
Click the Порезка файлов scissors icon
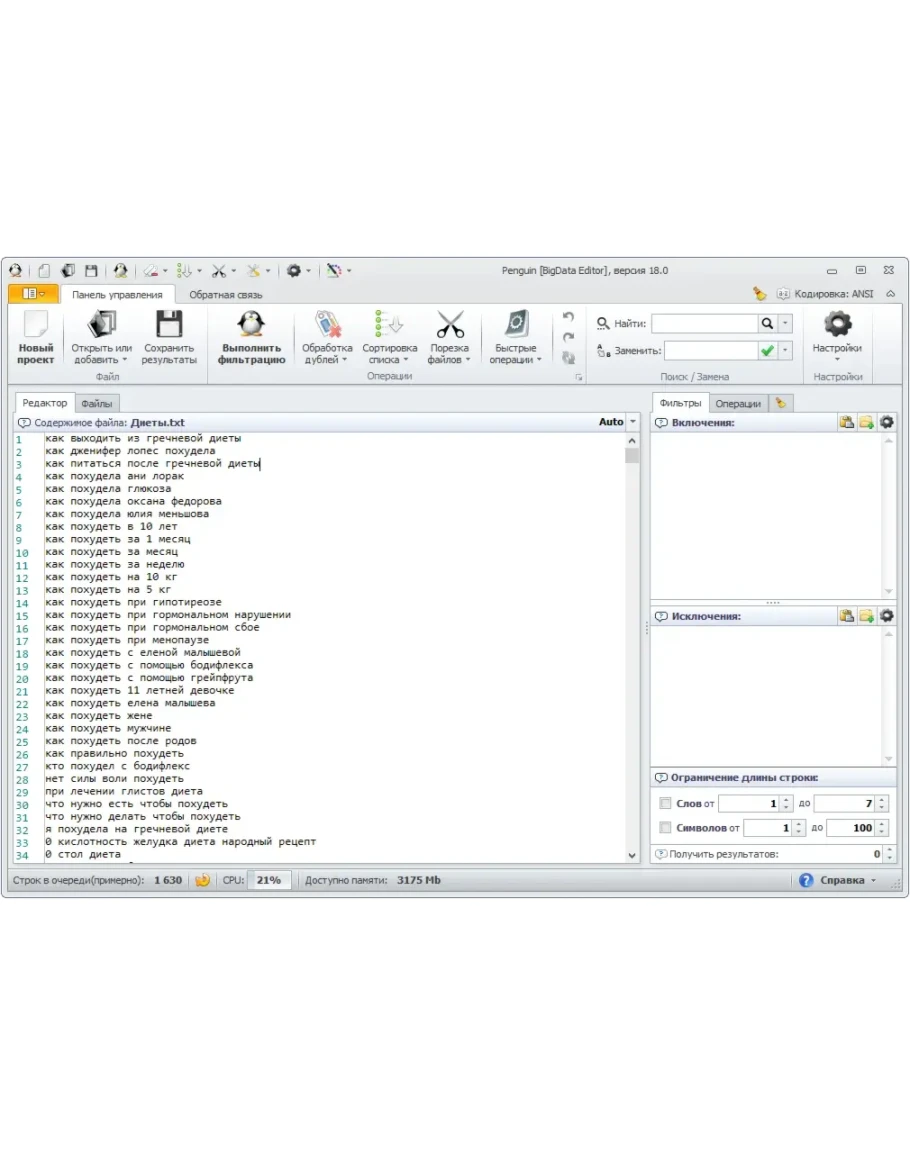(449, 326)
